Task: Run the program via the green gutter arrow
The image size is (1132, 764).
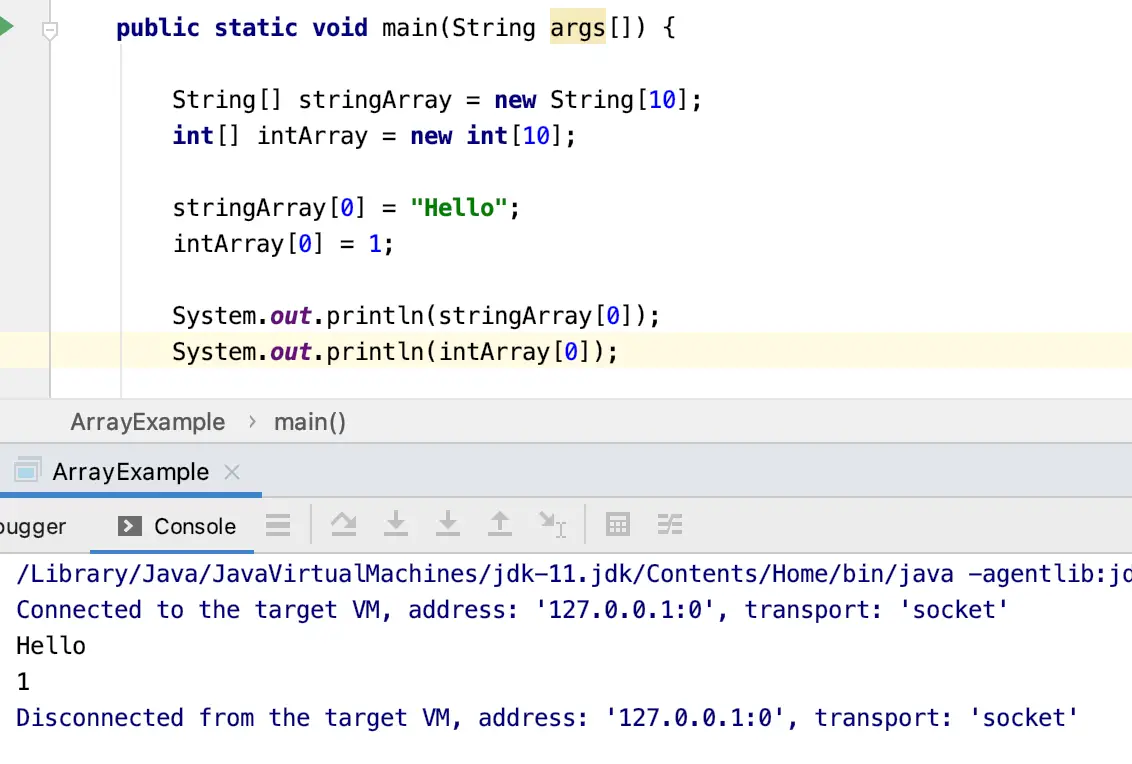Action: (7, 28)
